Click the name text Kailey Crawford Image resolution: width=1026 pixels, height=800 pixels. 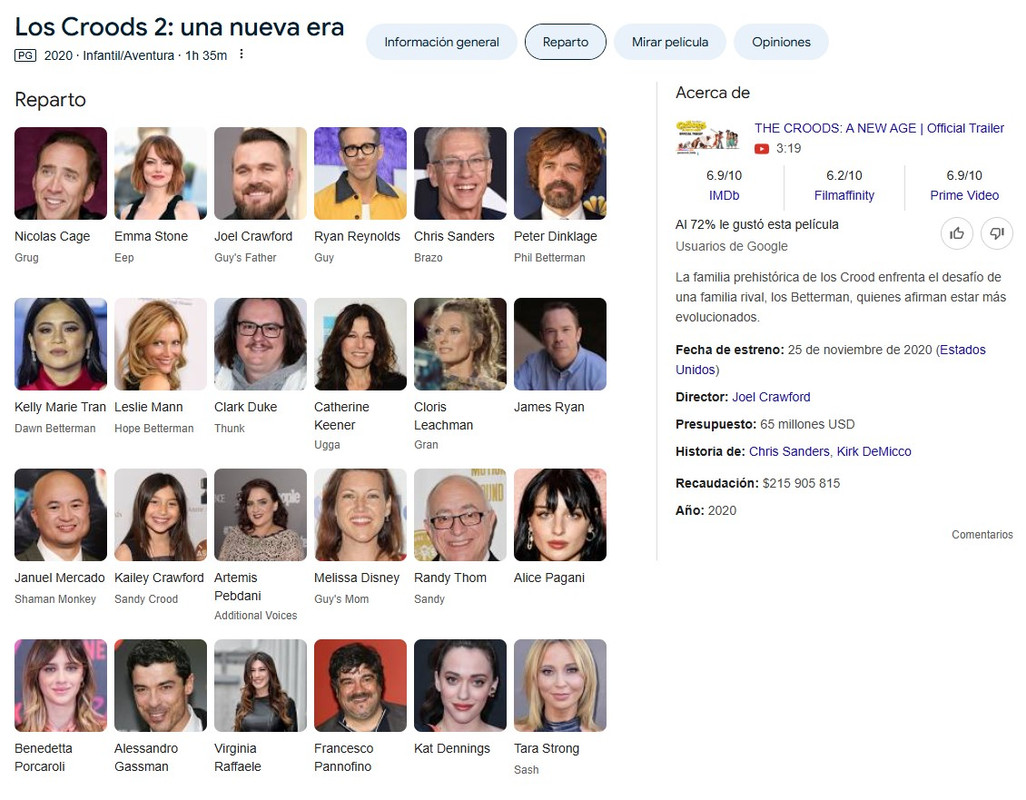point(159,578)
